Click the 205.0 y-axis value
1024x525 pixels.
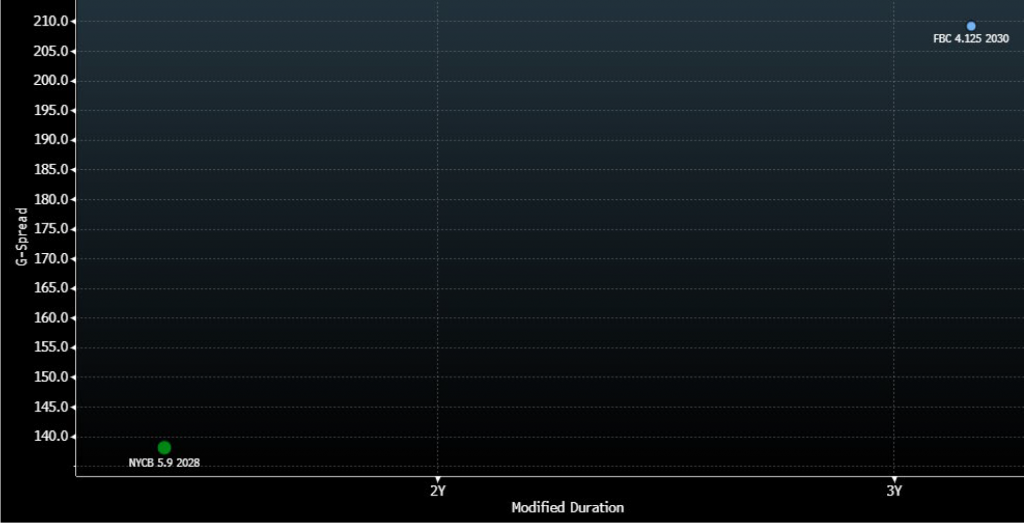pos(49,51)
